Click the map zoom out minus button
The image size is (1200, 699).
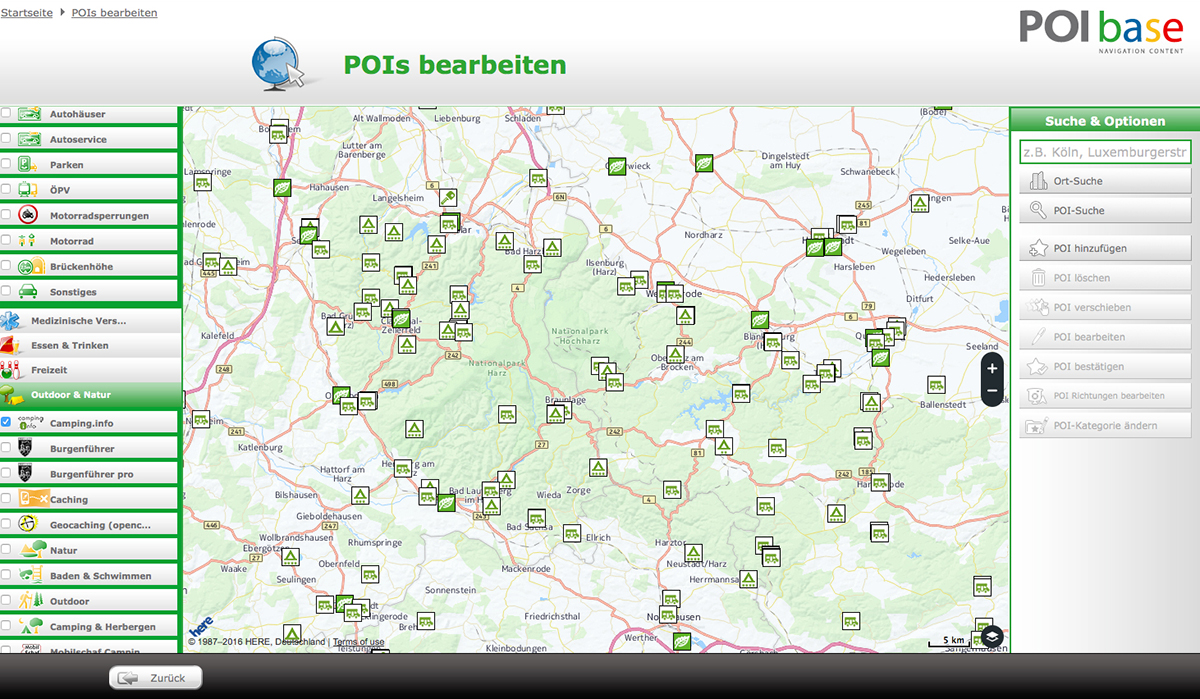pyautogui.click(x=991, y=391)
